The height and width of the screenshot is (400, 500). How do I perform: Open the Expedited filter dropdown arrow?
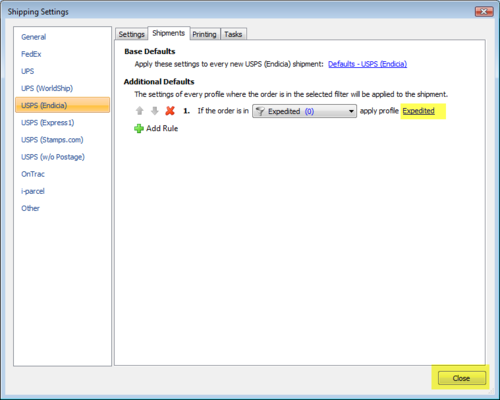(351, 111)
